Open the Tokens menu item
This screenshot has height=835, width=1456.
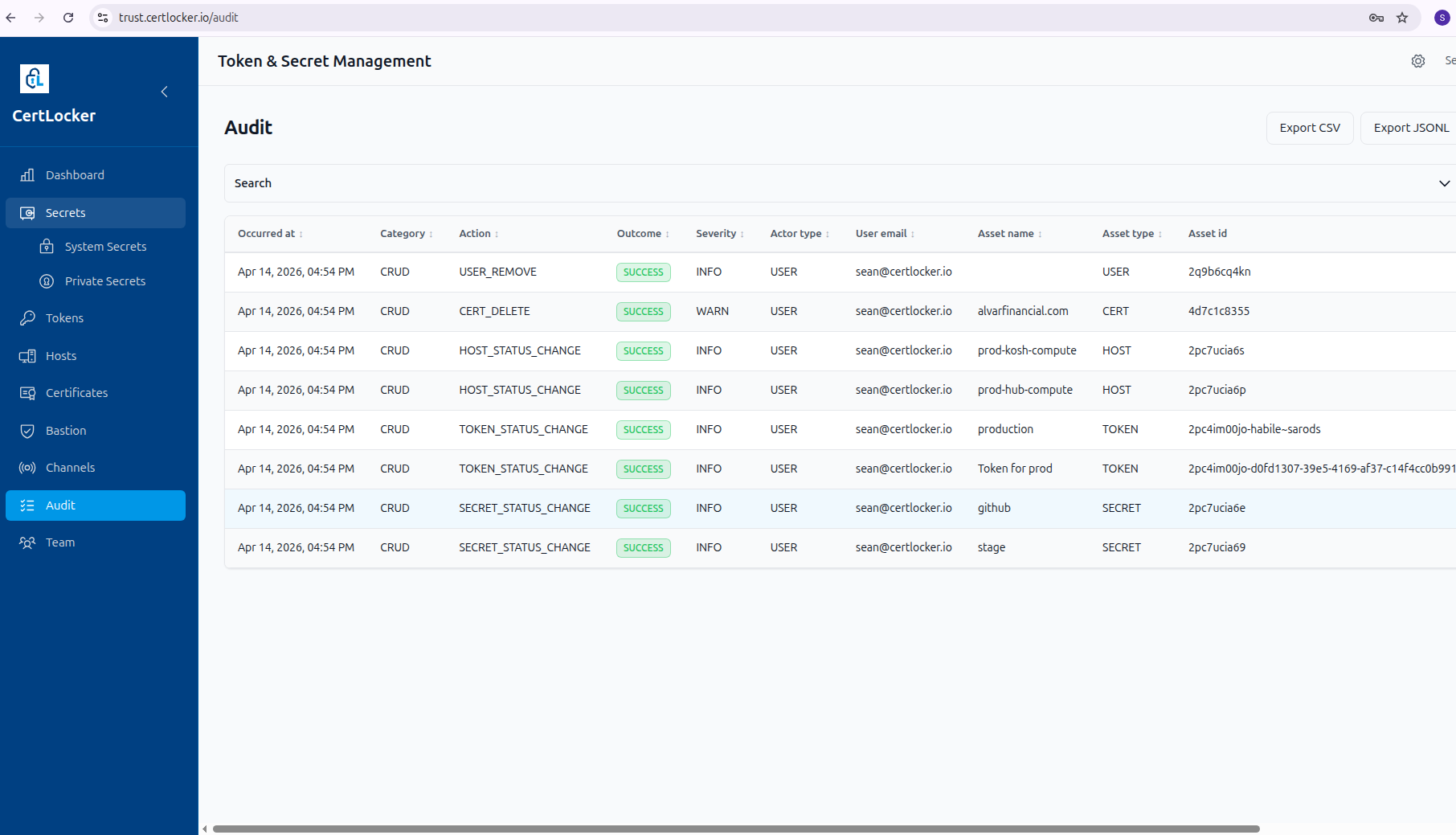pyautogui.click(x=96, y=318)
